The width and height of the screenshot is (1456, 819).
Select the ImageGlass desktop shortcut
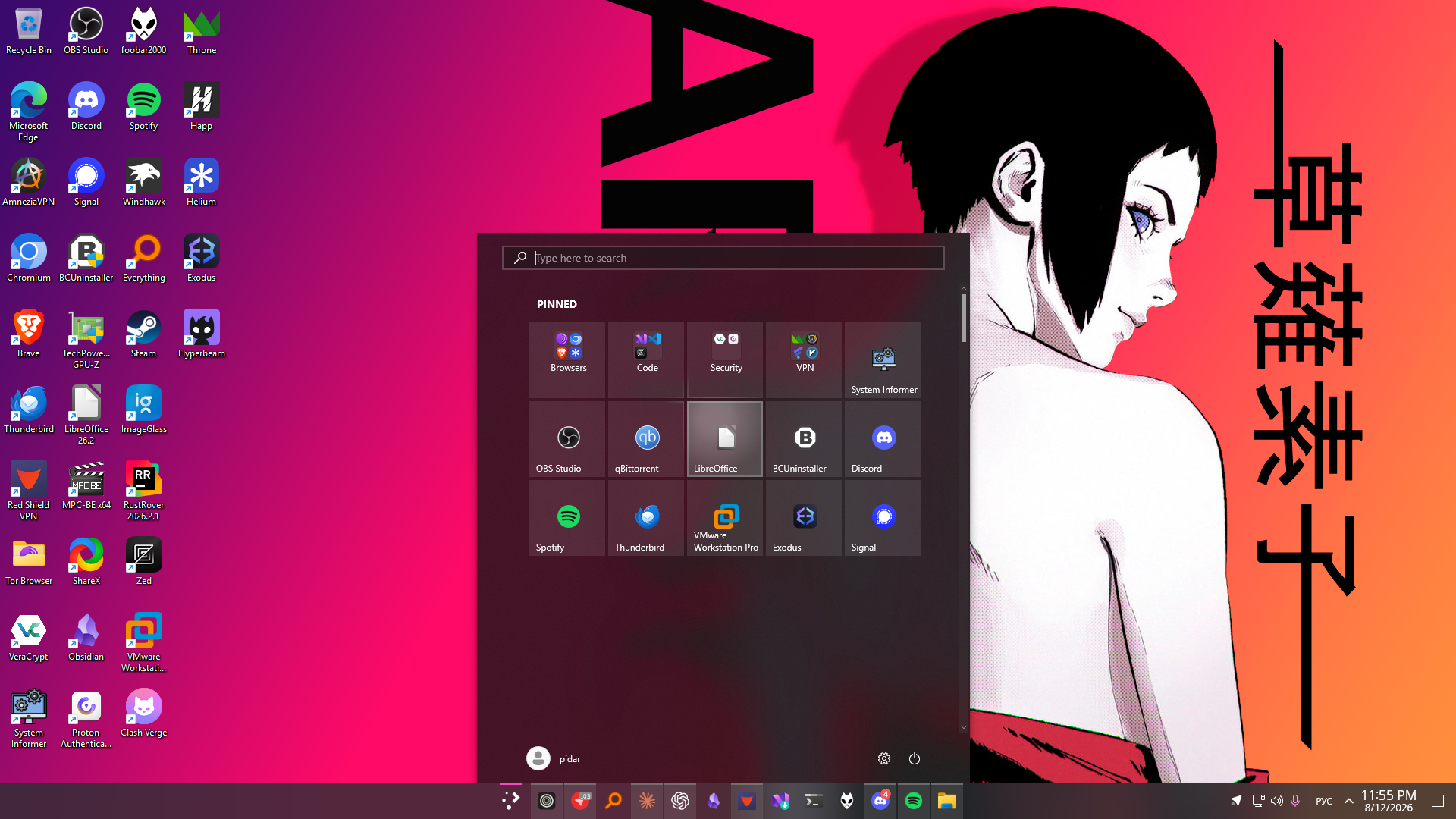click(x=144, y=410)
